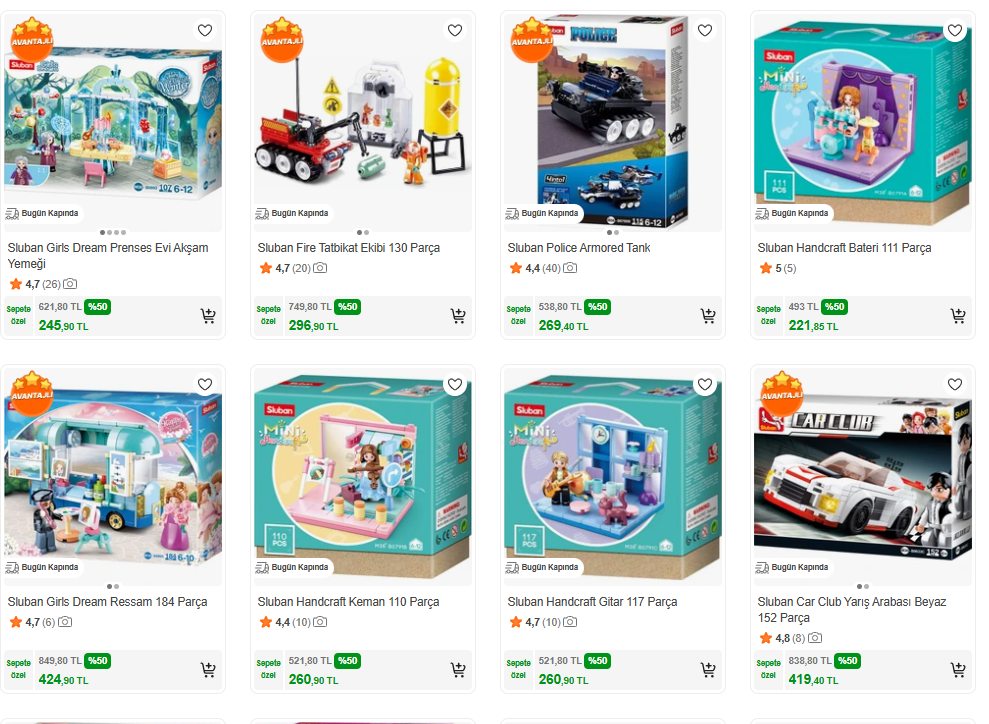Add Sluban Car Club Yarış Arabası to cart
Image resolution: width=989 pixels, height=724 pixels.
pos(958,670)
